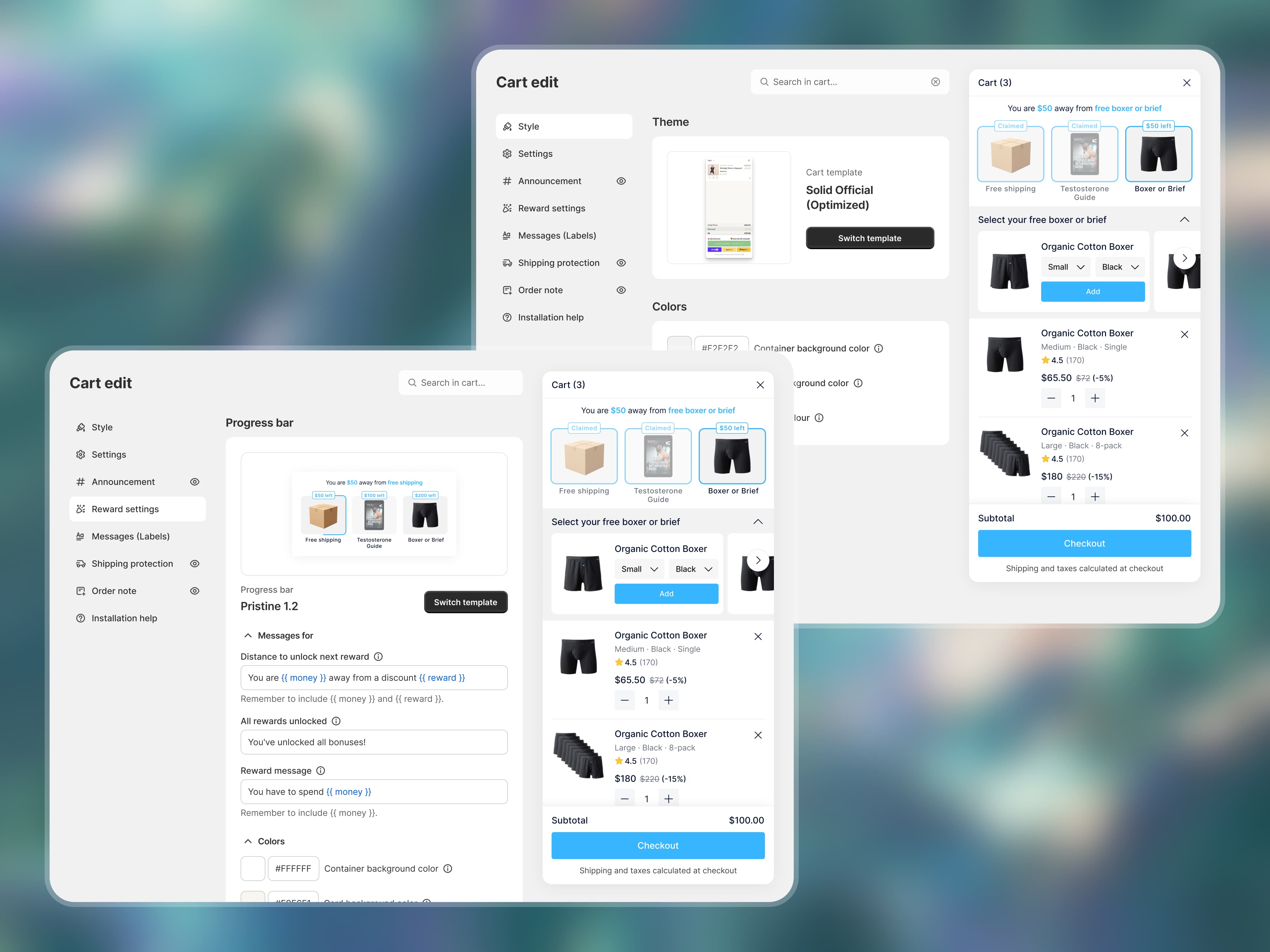1270x952 pixels.
Task: Click info icon beside Distance to unlock next reward
Action: 378,656
